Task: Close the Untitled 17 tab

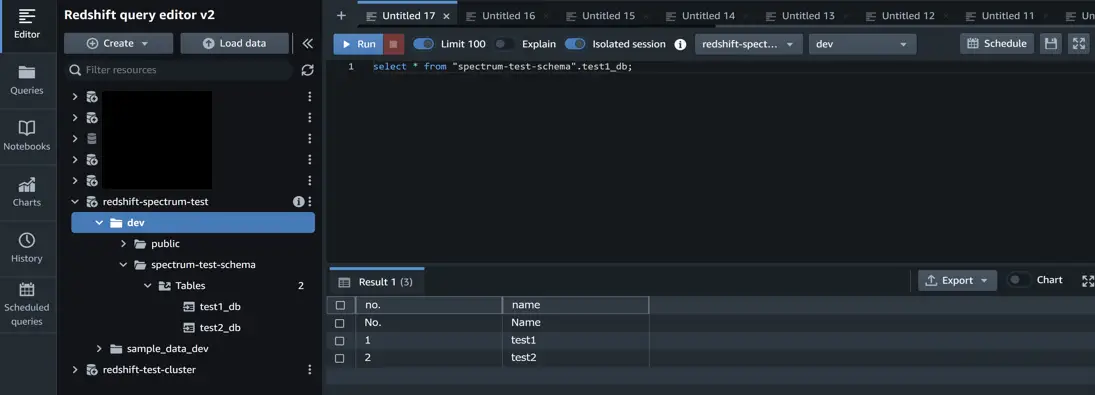Action: [x=446, y=16]
